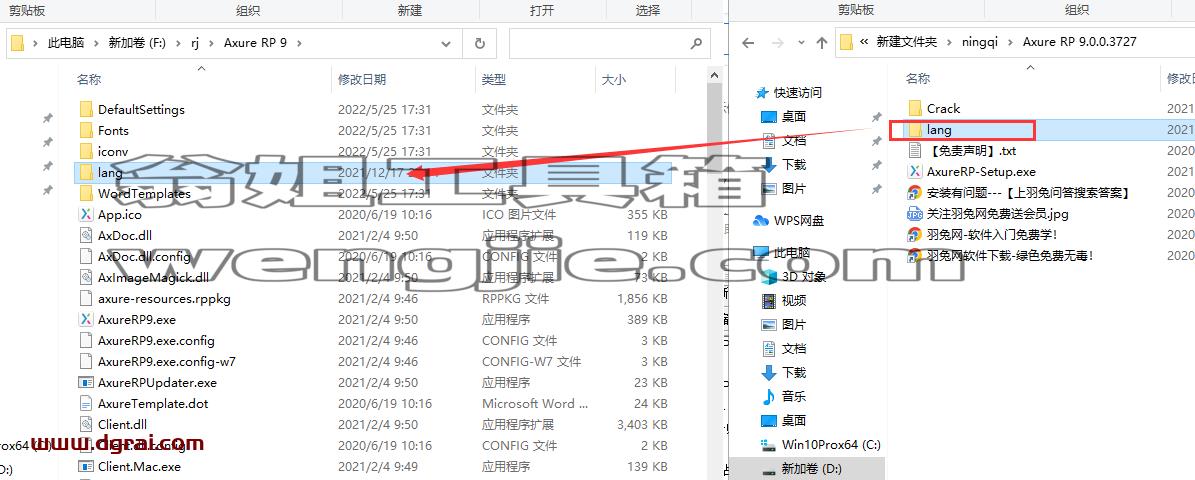Select the DefaultSettings folder icon
This screenshot has width=1195, height=480.
[x=86, y=110]
